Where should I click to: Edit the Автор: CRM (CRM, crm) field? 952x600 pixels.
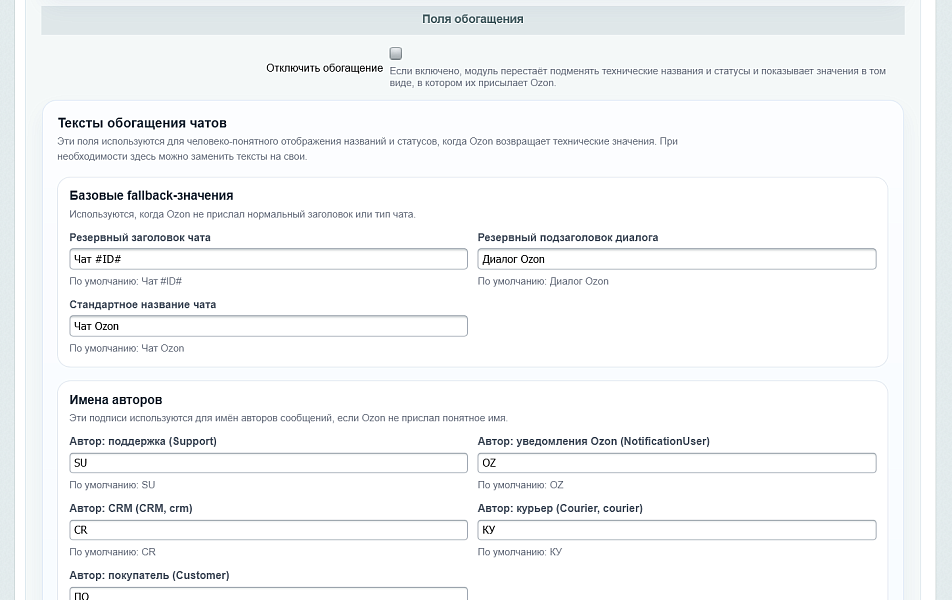(x=268, y=530)
